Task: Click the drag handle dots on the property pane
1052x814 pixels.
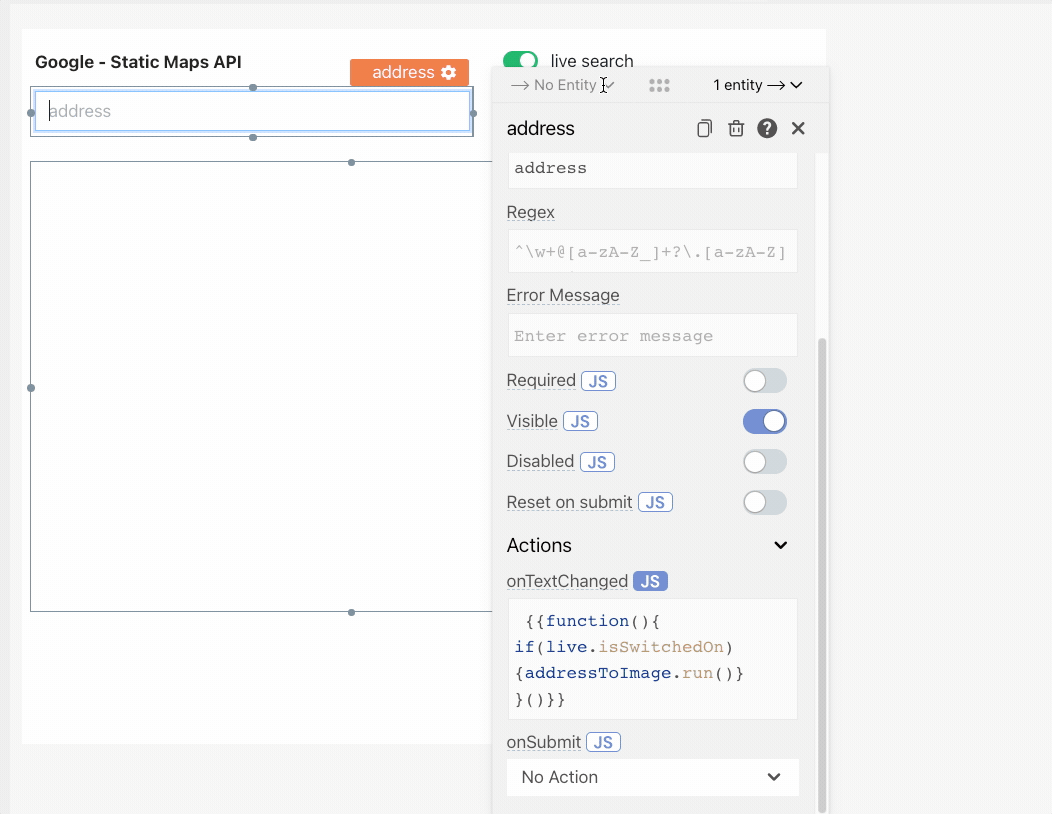Action: tap(659, 86)
